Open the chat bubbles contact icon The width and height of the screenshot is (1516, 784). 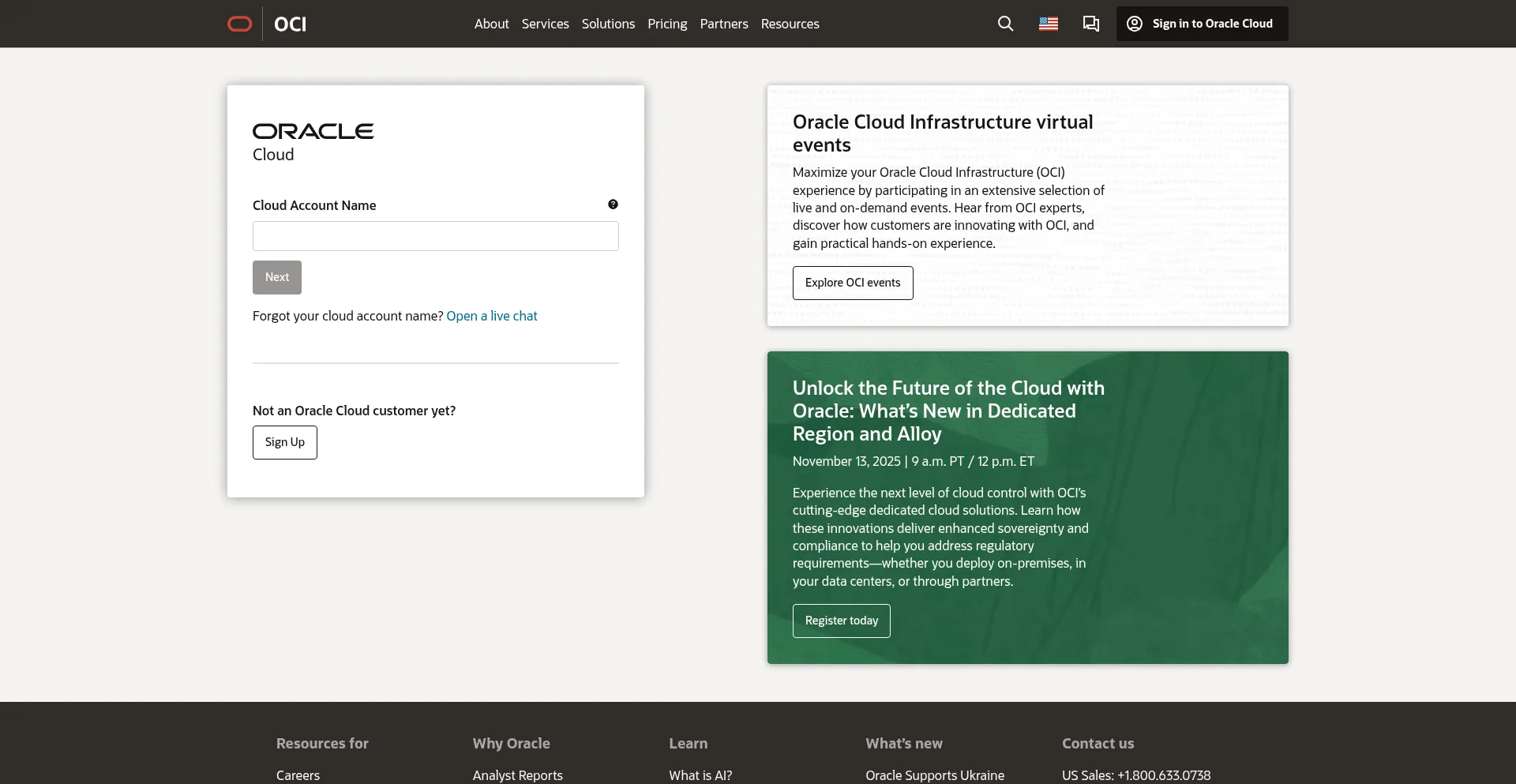(x=1090, y=24)
